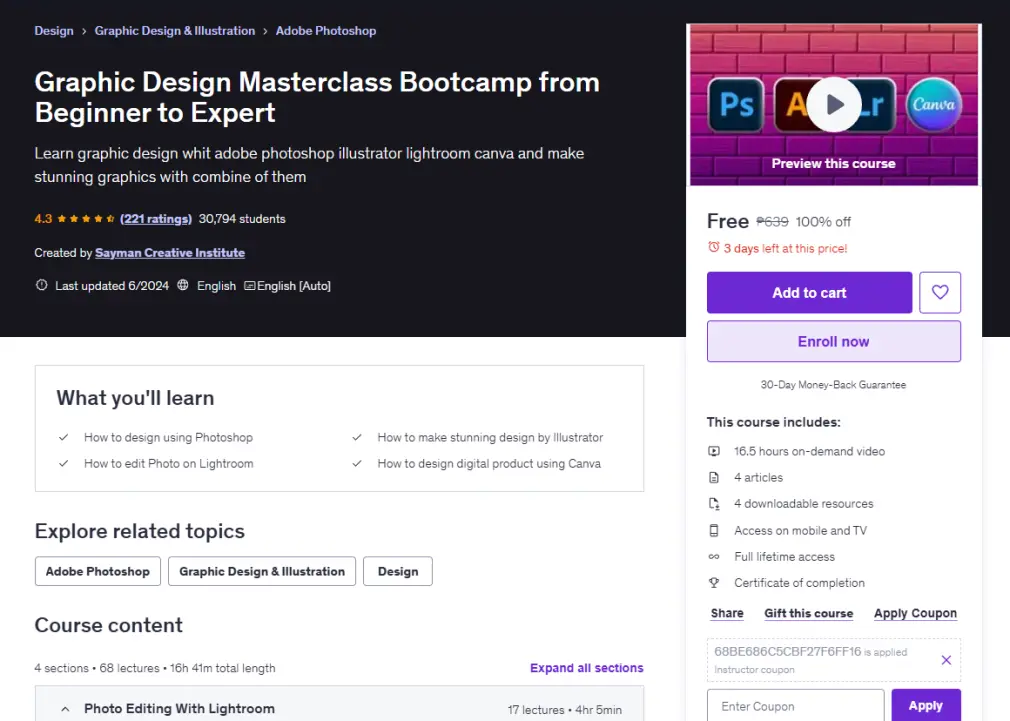Click 'How to design using Photoshop' text

168,437
